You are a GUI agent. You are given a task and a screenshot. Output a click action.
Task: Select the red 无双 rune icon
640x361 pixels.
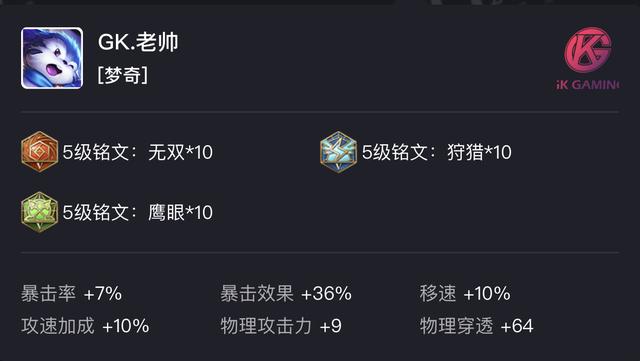(x=39, y=152)
